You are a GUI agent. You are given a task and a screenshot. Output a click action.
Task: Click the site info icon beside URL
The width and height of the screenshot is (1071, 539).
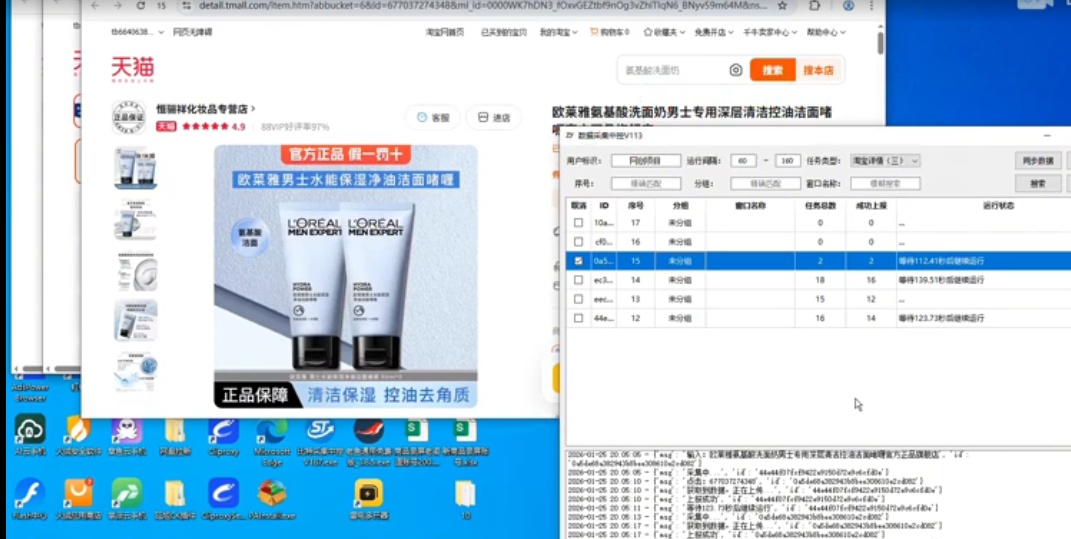coord(186,5)
